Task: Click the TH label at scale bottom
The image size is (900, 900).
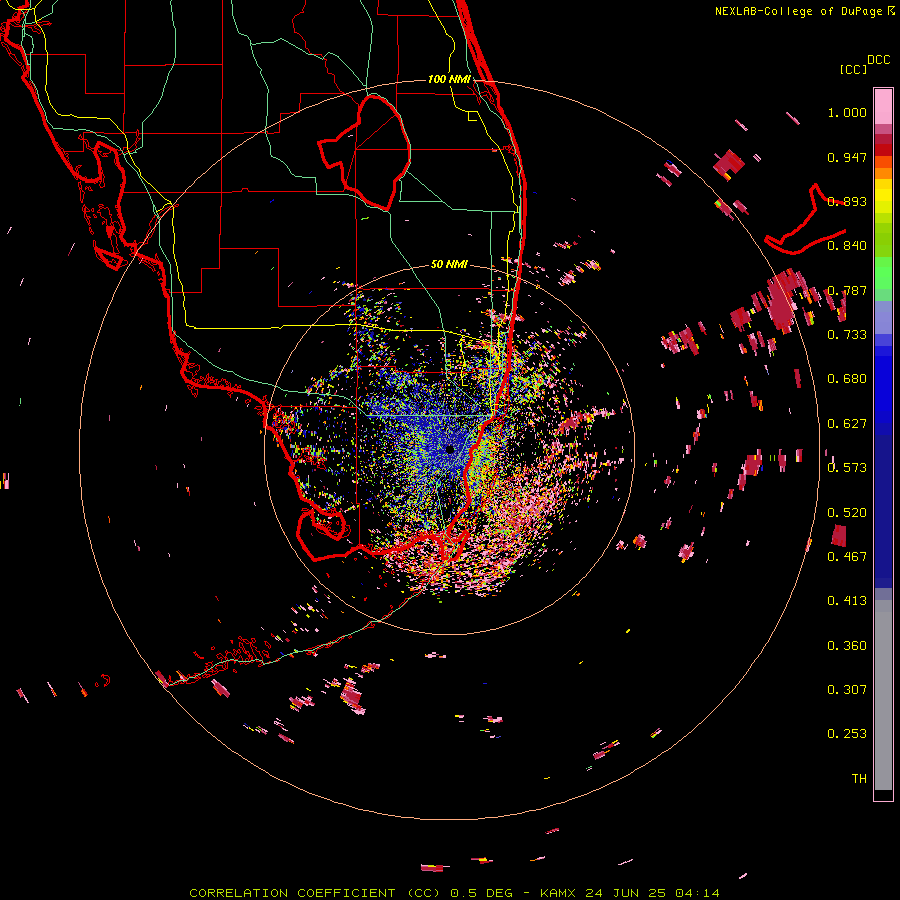Action: tap(859, 779)
